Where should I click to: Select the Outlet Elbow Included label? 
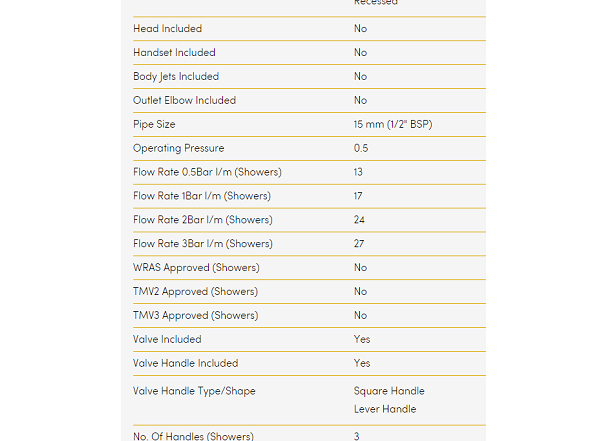pos(185,101)
